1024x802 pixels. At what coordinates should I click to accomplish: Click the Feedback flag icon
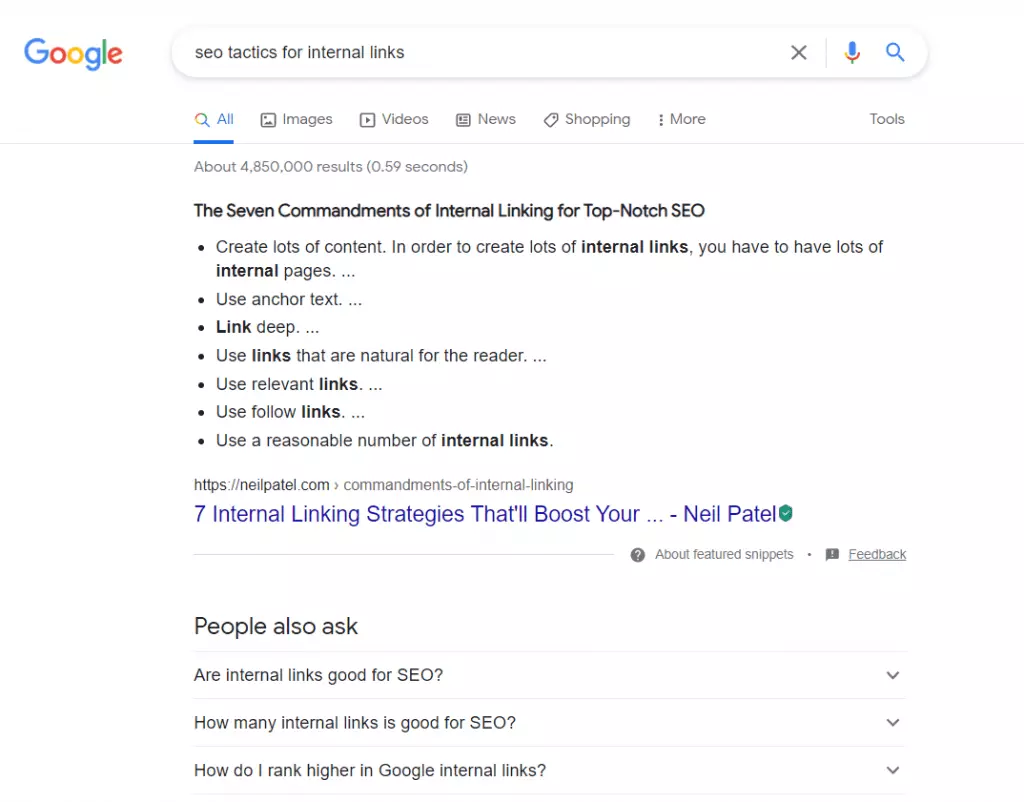click(832, 555)
